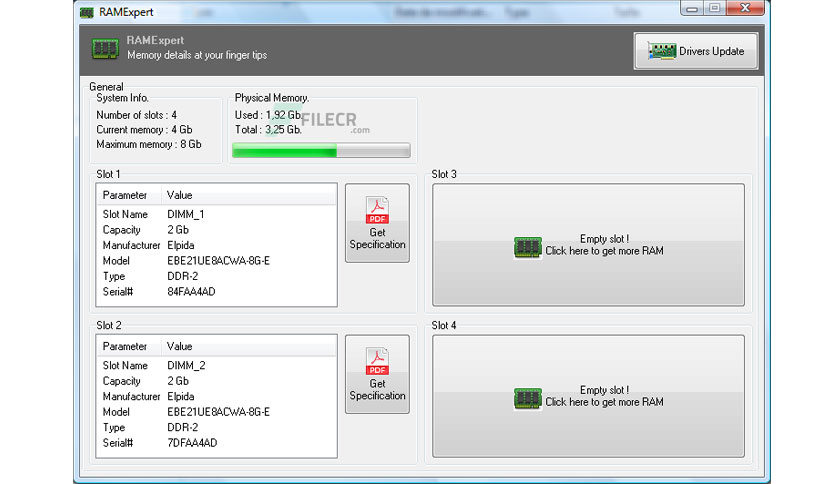Select Slot 1 type DDR-2 value
Image resolution: width=836 pixels, height=484 pixels.
(182, 276)
